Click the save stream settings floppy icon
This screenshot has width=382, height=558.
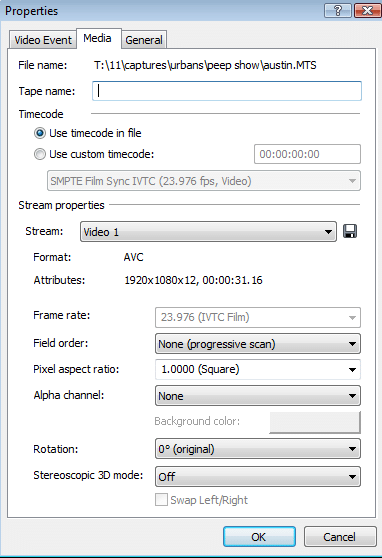pos(350,231)
